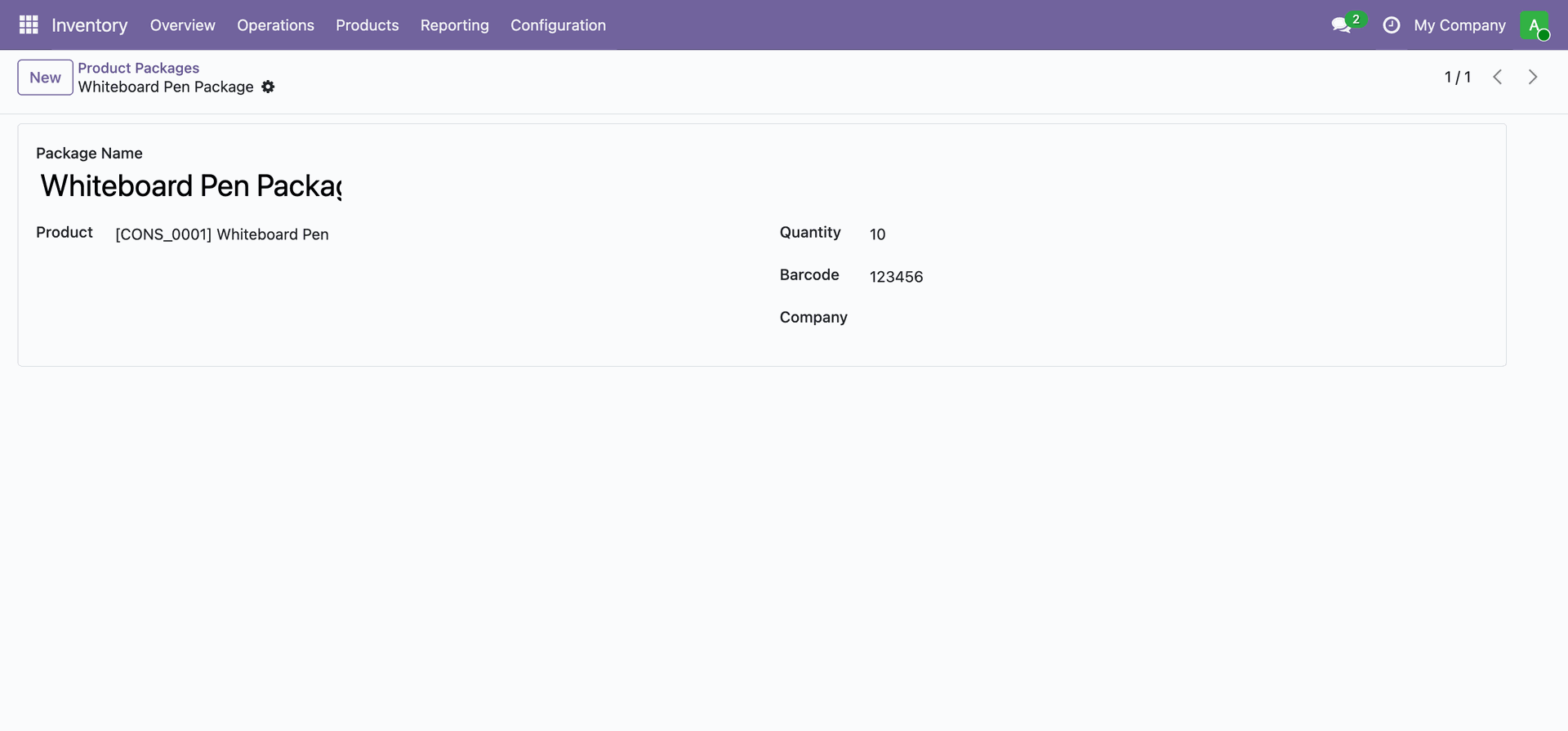Open the My Company switcher
Viewport: 1568px width, 731px height.
click(1459, 25)
